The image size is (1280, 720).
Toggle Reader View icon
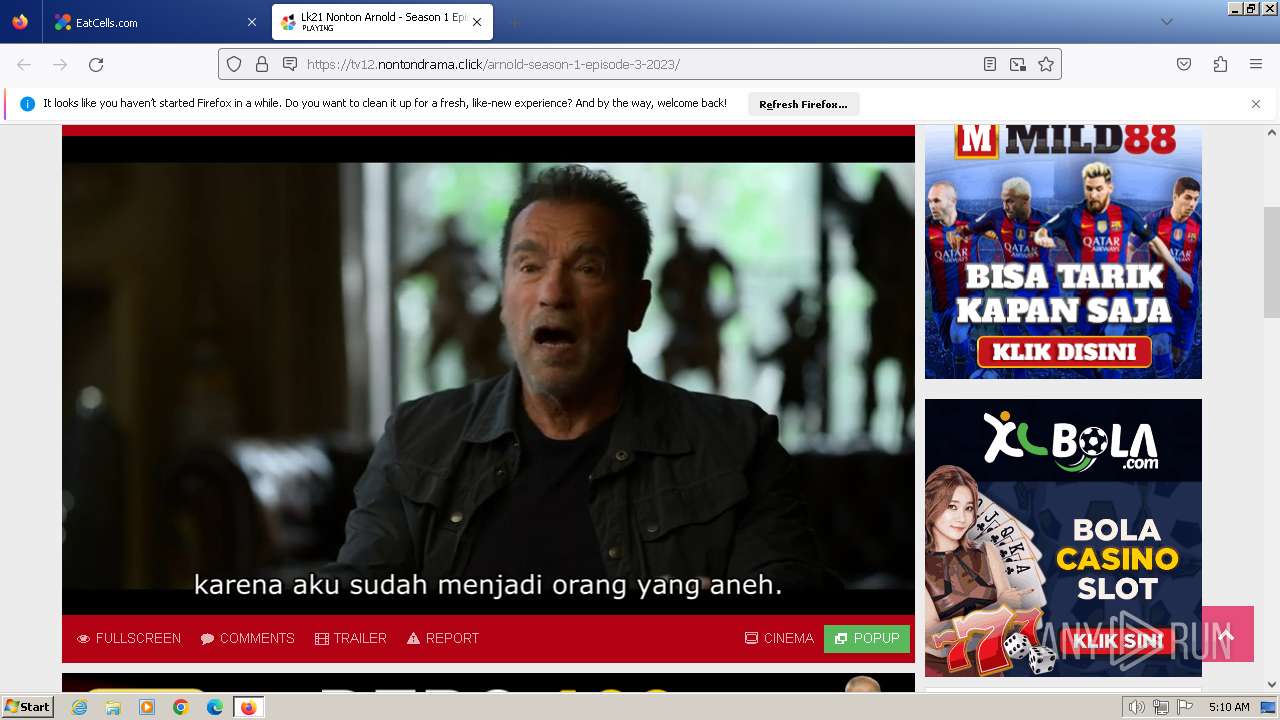pyautogui.click(x=990, y=64)
